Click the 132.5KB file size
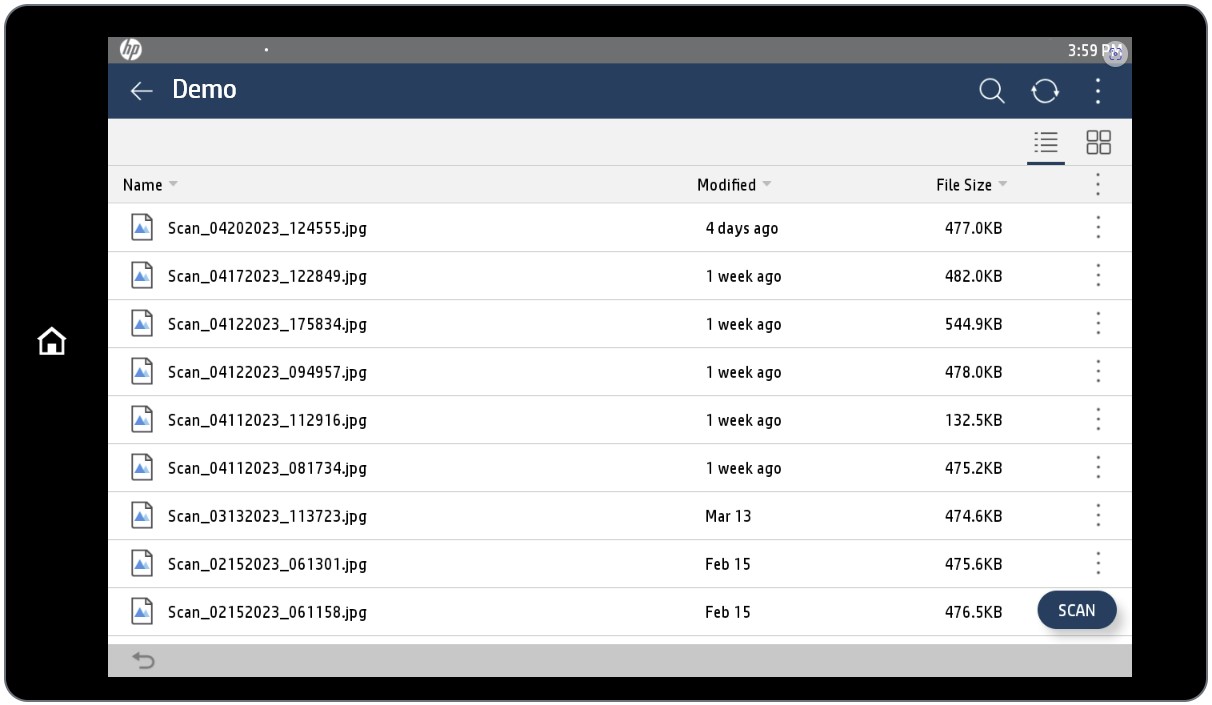The width and height of the screenshot is (1212, 705). point(973,421)
